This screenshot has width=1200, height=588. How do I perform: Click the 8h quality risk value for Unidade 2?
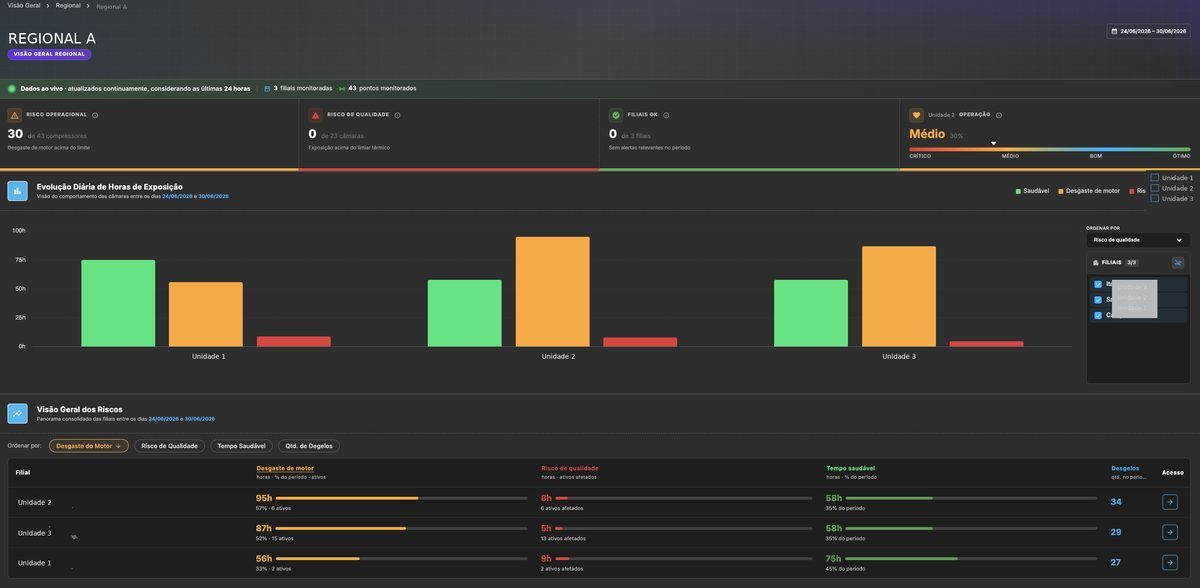[x=546, y=498]
